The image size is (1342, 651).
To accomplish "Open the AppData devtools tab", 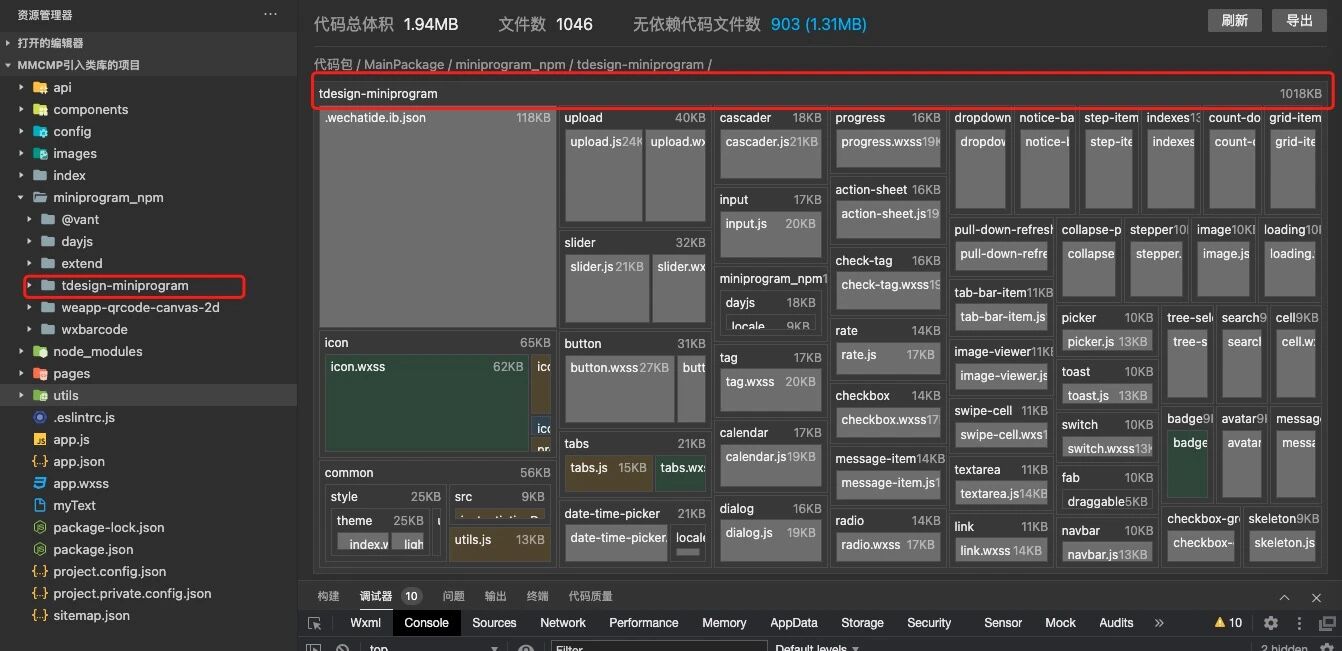I will 794,622.
